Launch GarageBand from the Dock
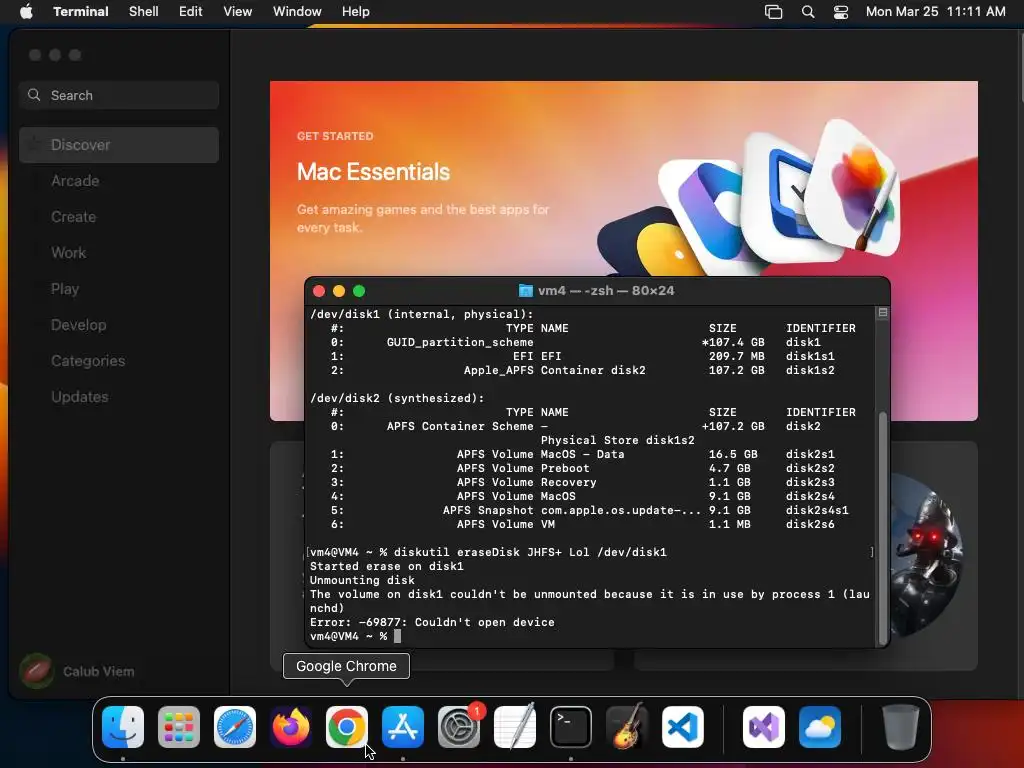The width and height of the screenshot is (1024, 768). 627,727
